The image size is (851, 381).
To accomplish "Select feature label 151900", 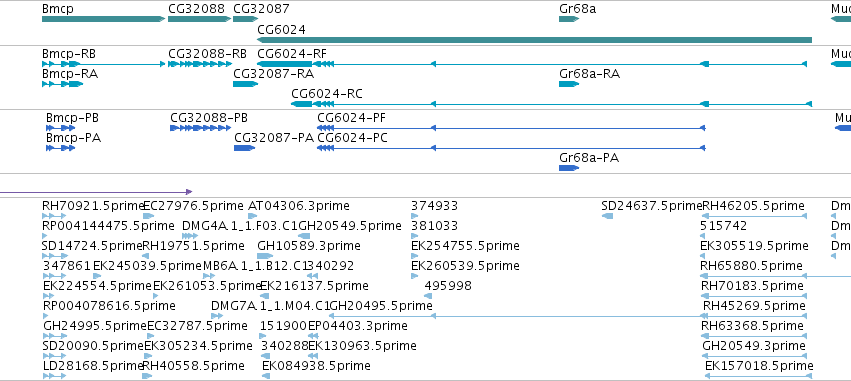I will coord(284,326).
